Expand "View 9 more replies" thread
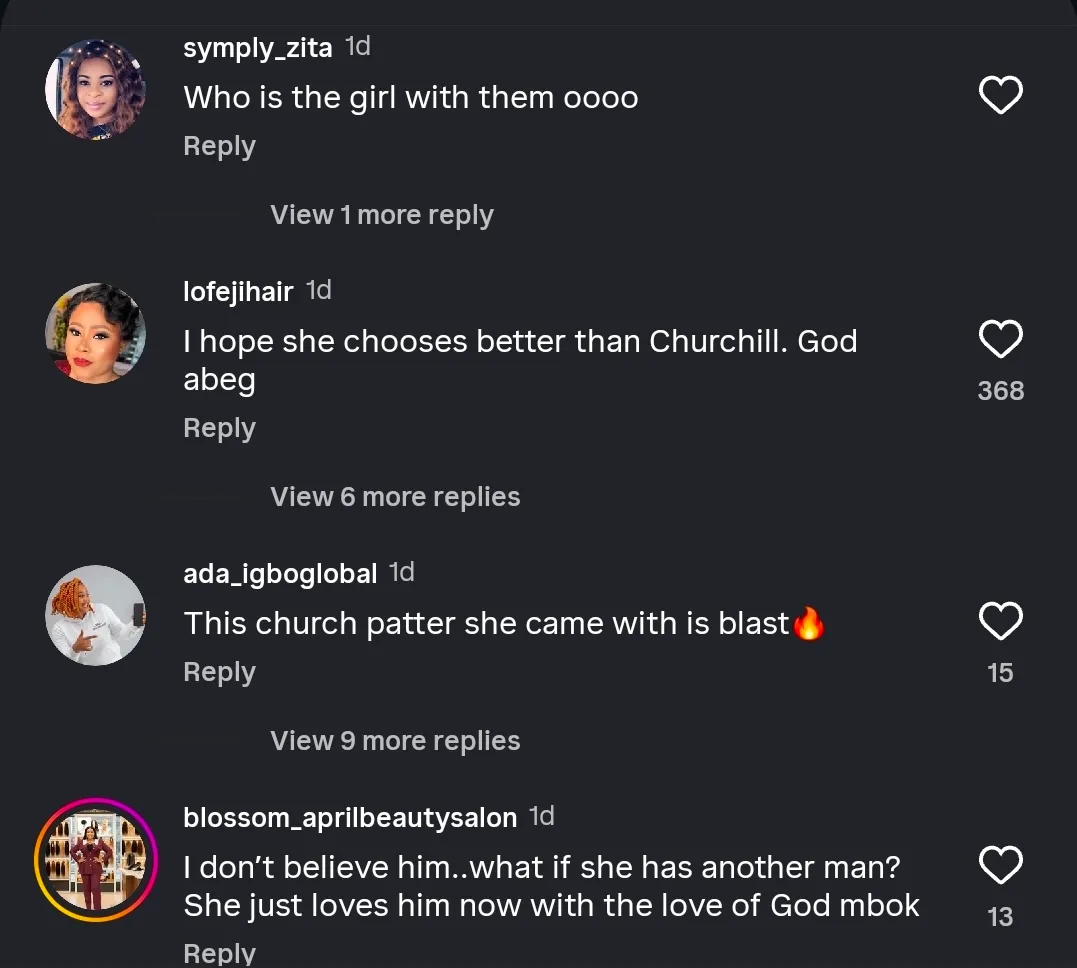 pyautogui.click(x=395, y=741)
